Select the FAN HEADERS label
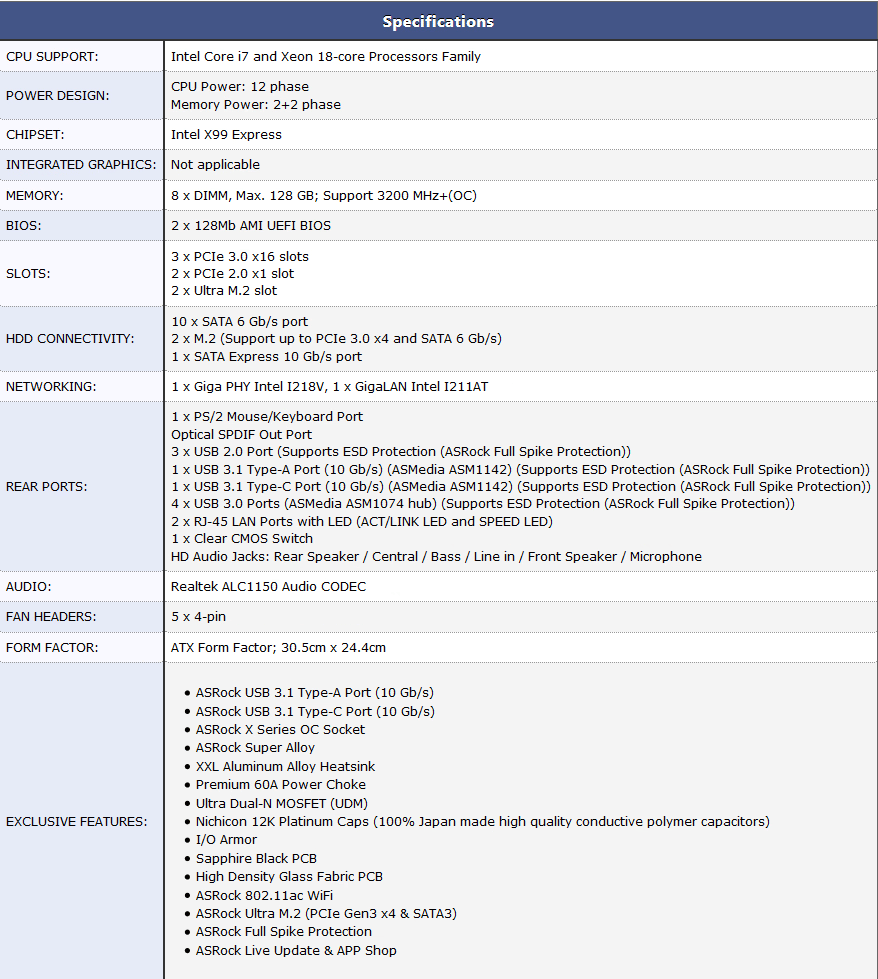This screenshot has height=979, width=878. click(x=51, y=617)
